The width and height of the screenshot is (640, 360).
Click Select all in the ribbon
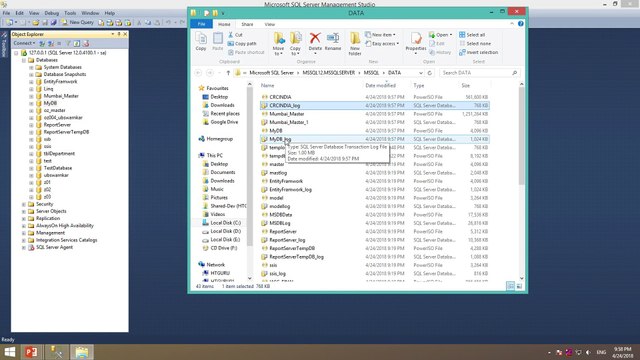(x=472, y=35)
